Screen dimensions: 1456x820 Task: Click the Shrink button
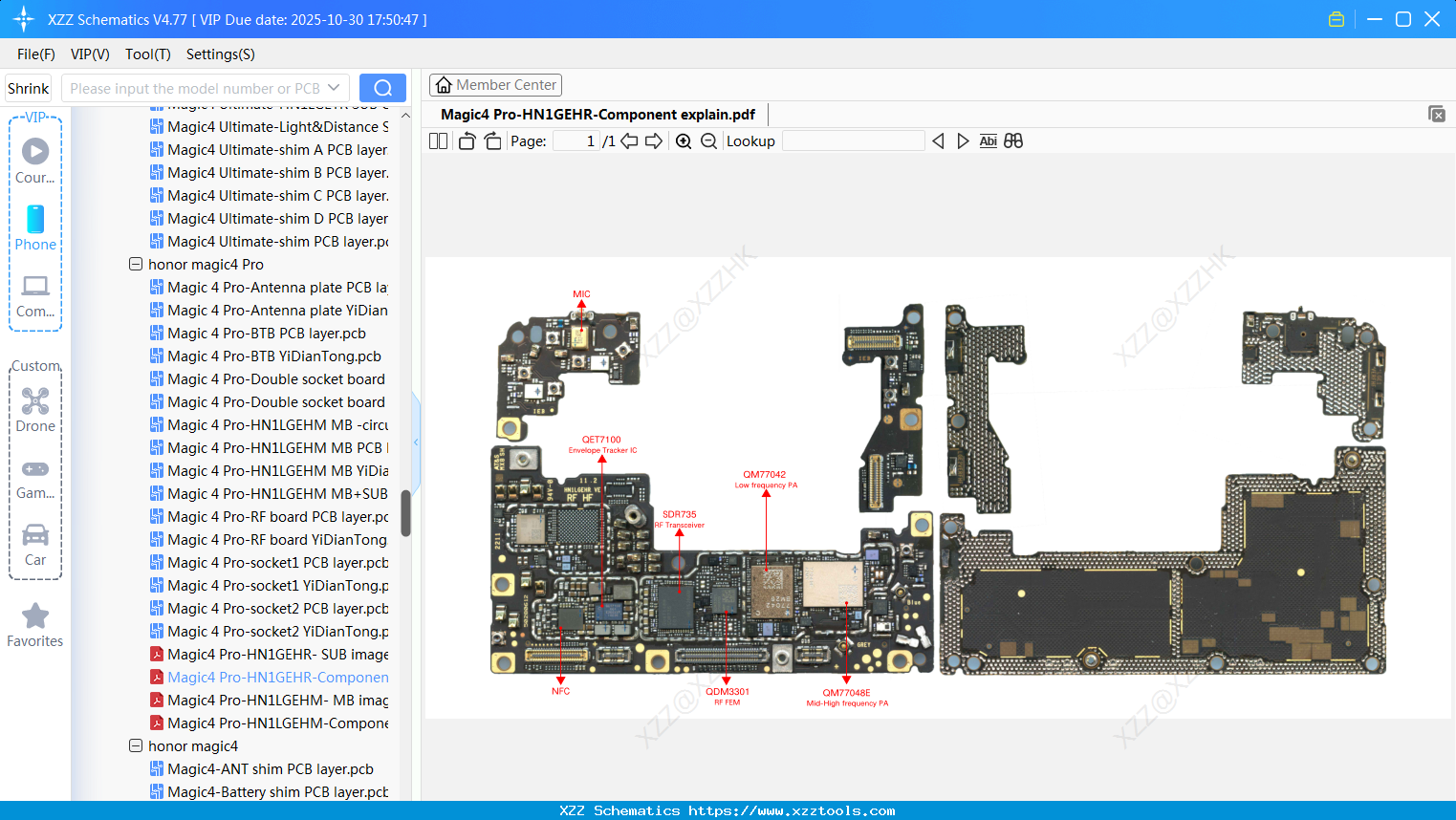pos(29,88)
